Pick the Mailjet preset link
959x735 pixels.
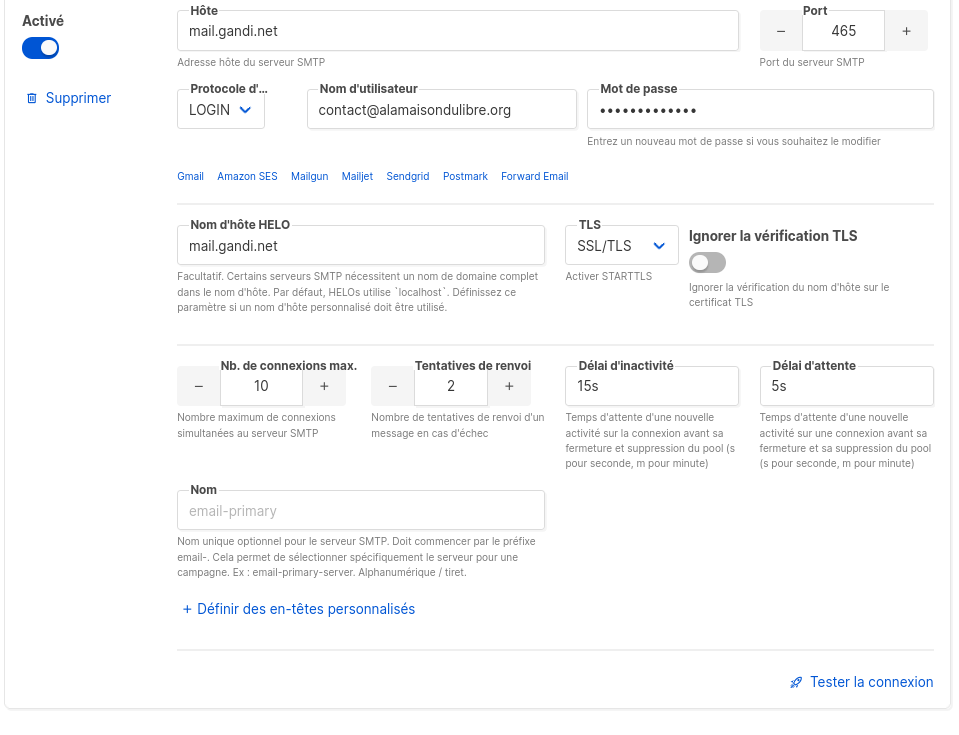(x=357, y=176)
